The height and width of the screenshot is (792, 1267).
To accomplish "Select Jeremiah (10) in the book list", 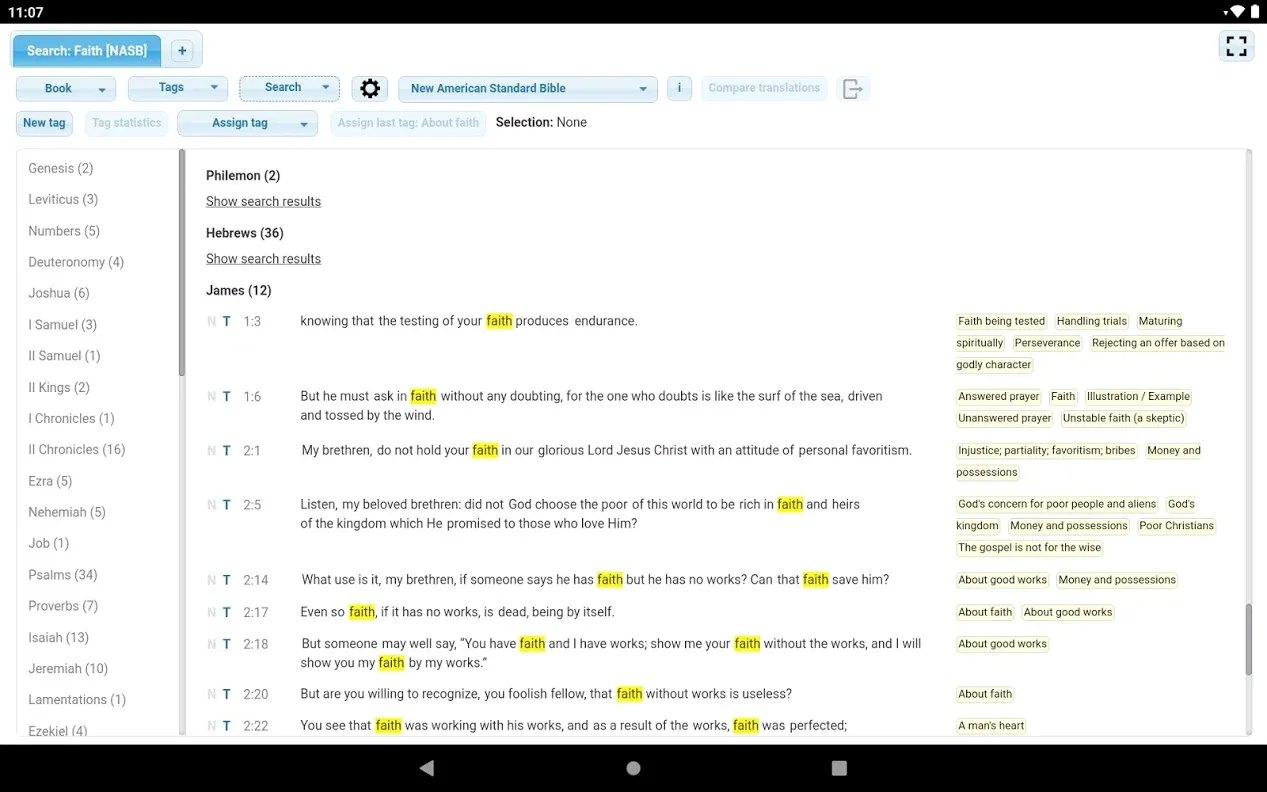I will (68, 668).
